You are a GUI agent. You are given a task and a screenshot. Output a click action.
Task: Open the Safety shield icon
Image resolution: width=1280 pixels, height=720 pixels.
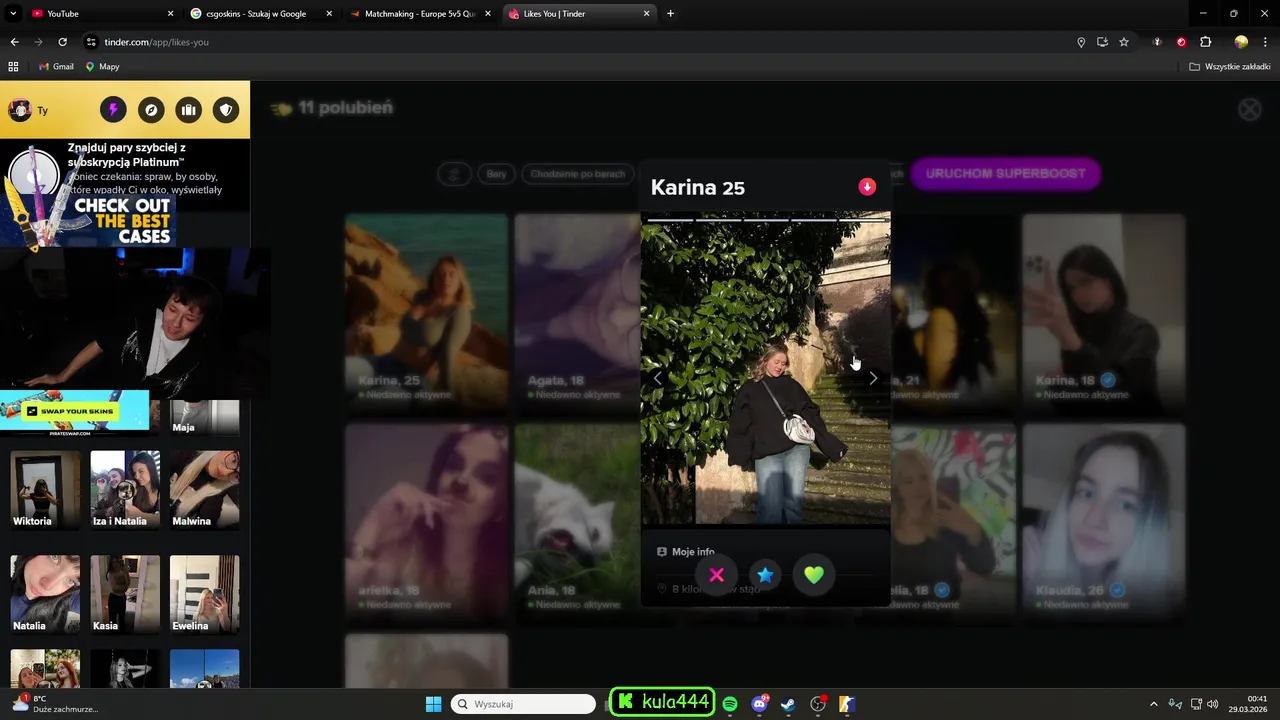tap(226, 110)
